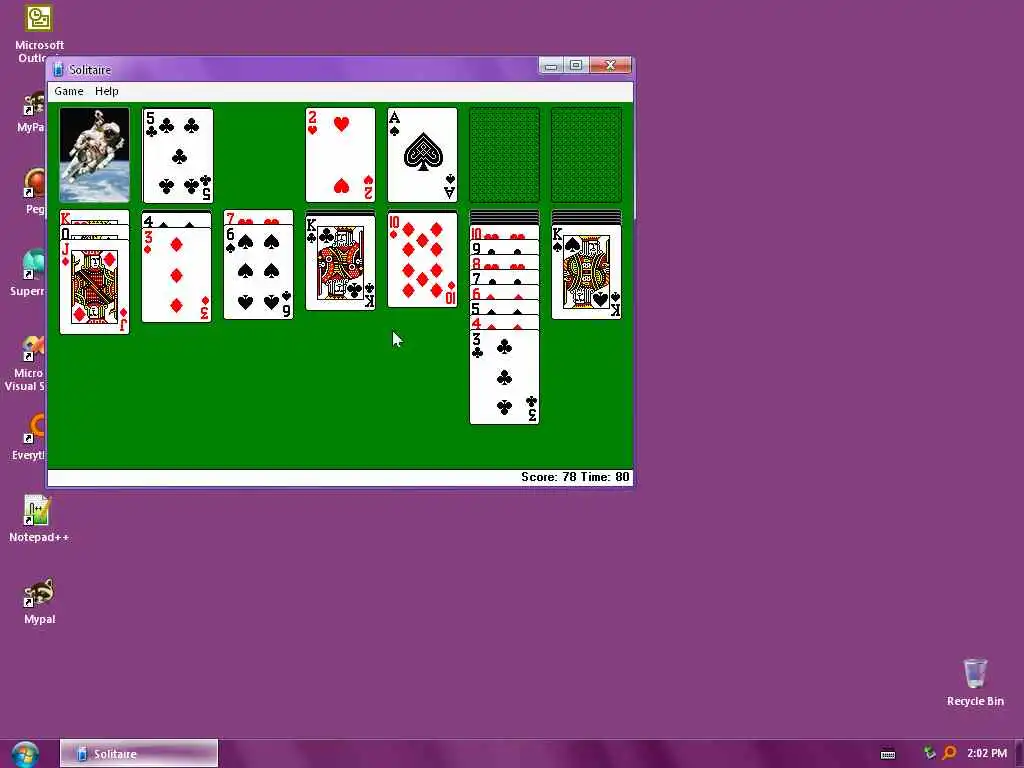The width and height of the screenshot is (1024, 768).
Task: Select the red 8 in sixth column
Action: point(504,263)
